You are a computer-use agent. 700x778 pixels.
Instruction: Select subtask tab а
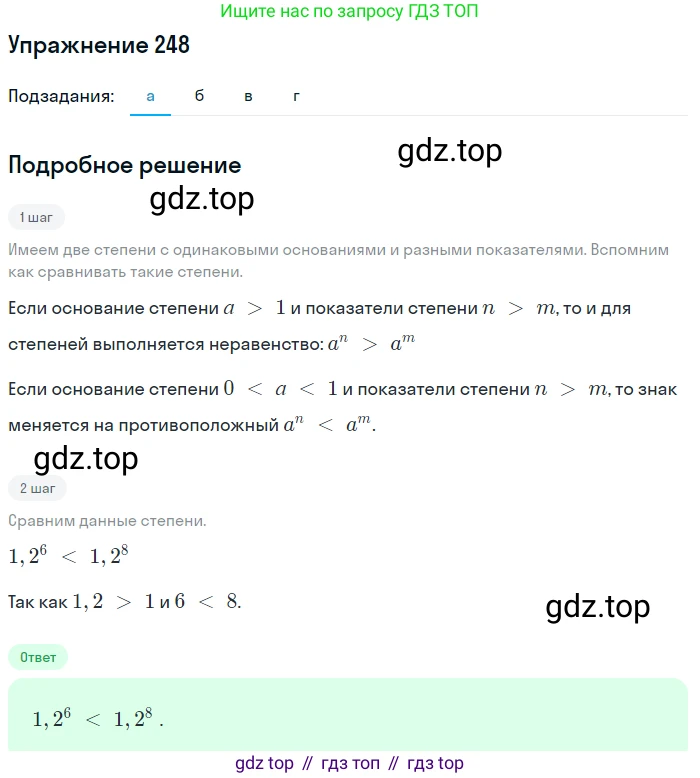150,96
